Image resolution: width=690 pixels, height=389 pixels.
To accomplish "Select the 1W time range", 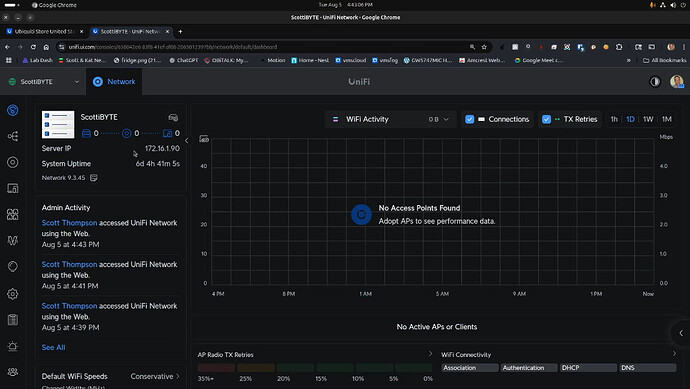I will click(648, 119).
